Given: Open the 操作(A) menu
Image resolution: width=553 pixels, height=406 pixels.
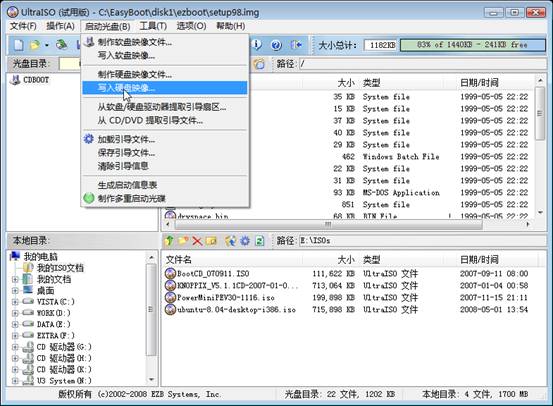Looking at the screenshot, I should pyautogui.click(x=60, y=26).
